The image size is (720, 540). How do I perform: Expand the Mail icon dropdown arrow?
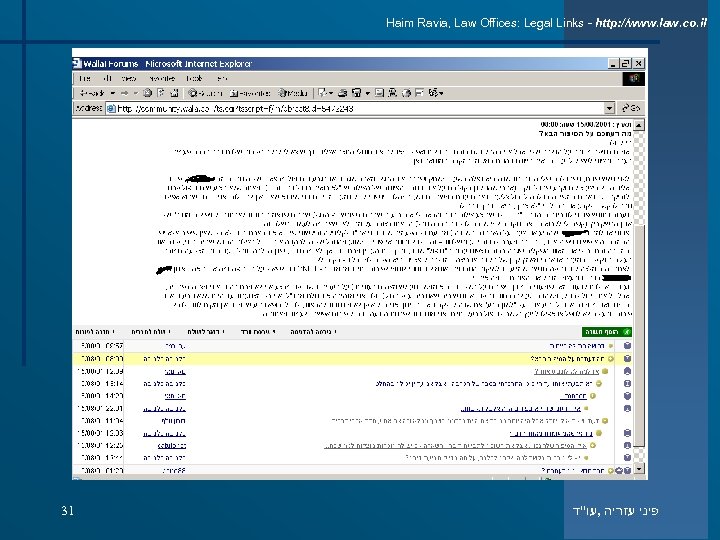[331, 93]
